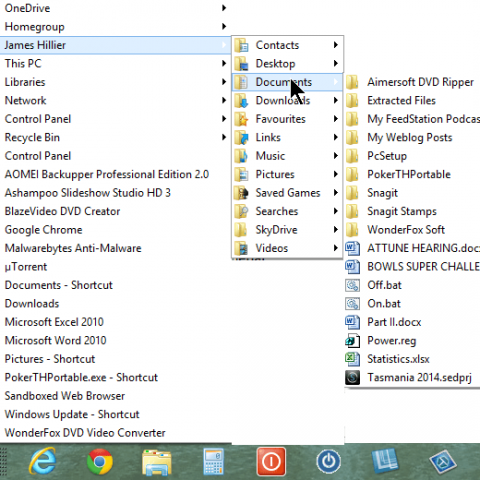Click the red power button taskbar icon
480x480 pixels.
(x=271, y=462)
